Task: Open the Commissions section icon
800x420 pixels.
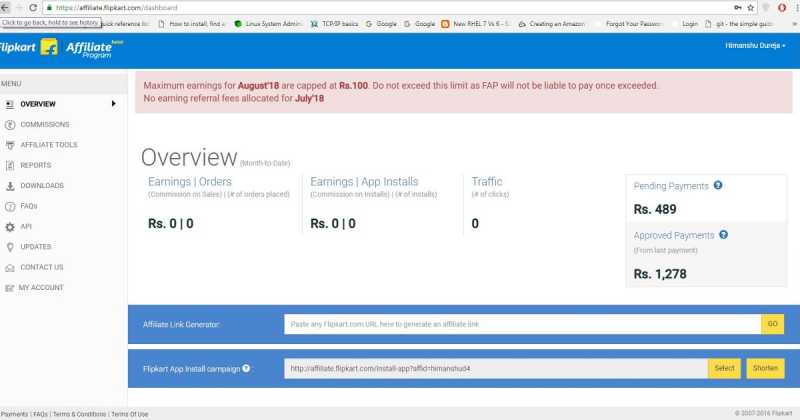Action: pyautogui.click(x=10, y=125)
